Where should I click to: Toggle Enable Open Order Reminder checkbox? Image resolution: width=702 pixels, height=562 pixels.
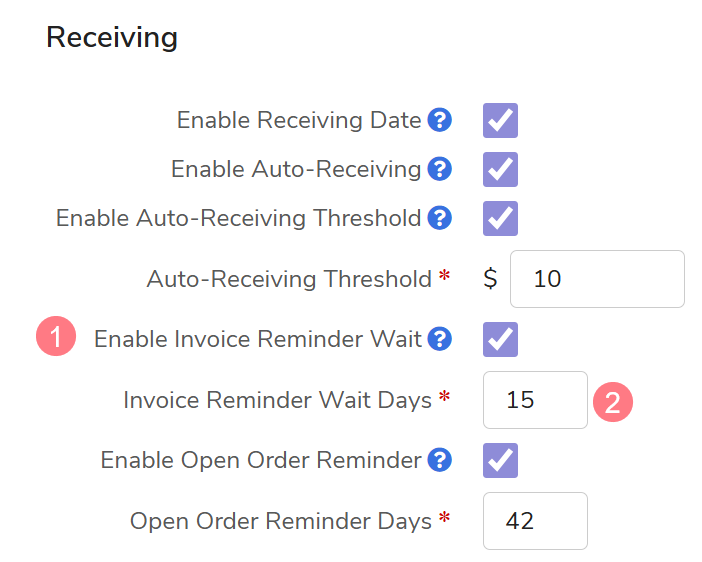coord(500,460)
